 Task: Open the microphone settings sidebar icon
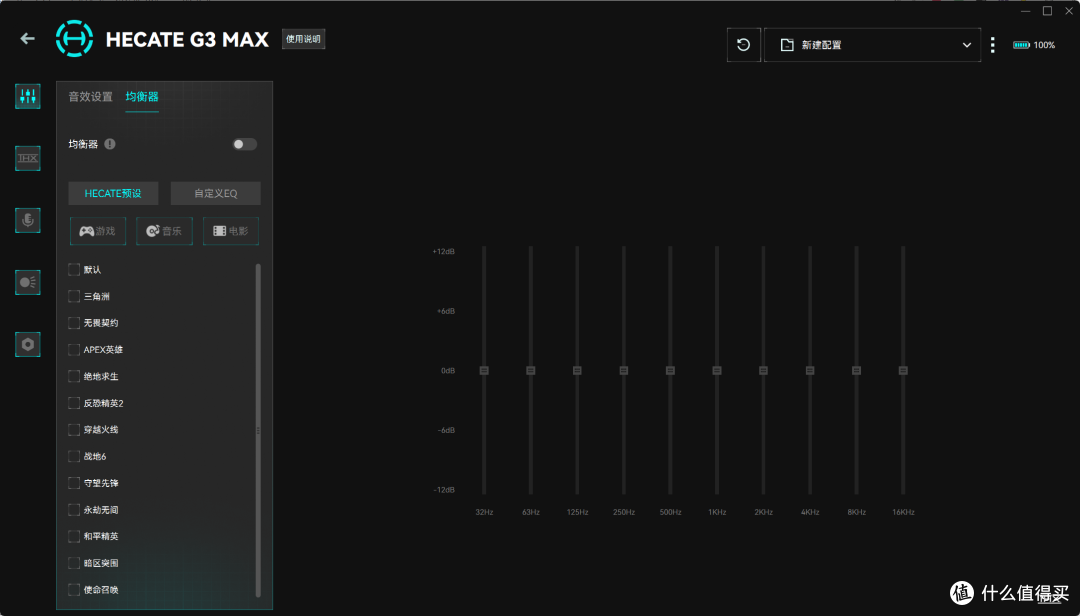(28, 220)
